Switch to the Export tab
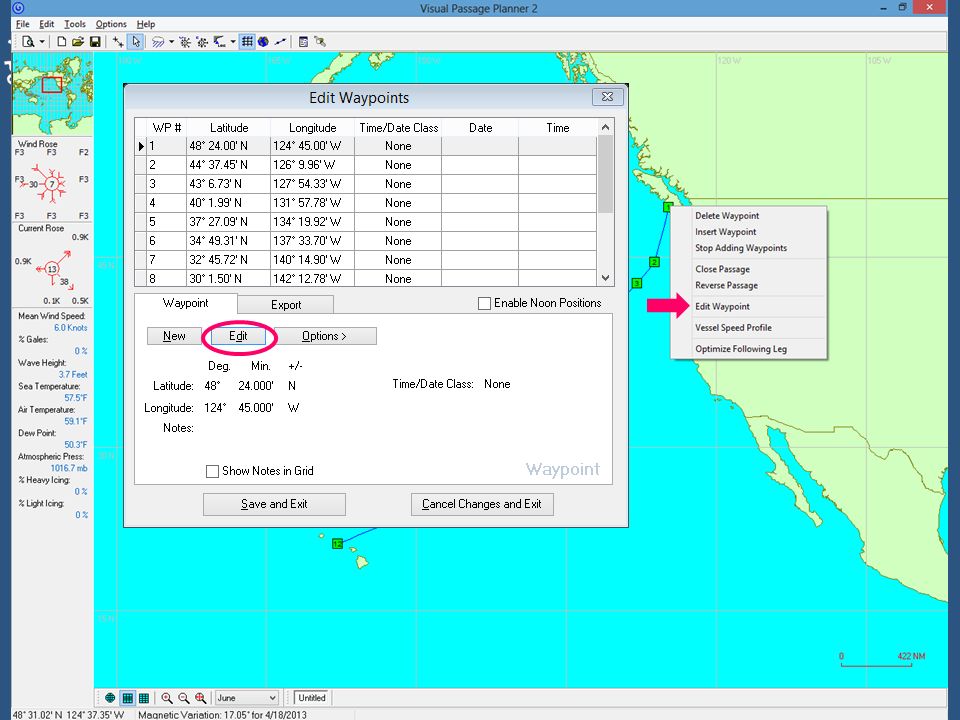Viewport: 960px width, 720px height. coord(286,304)
